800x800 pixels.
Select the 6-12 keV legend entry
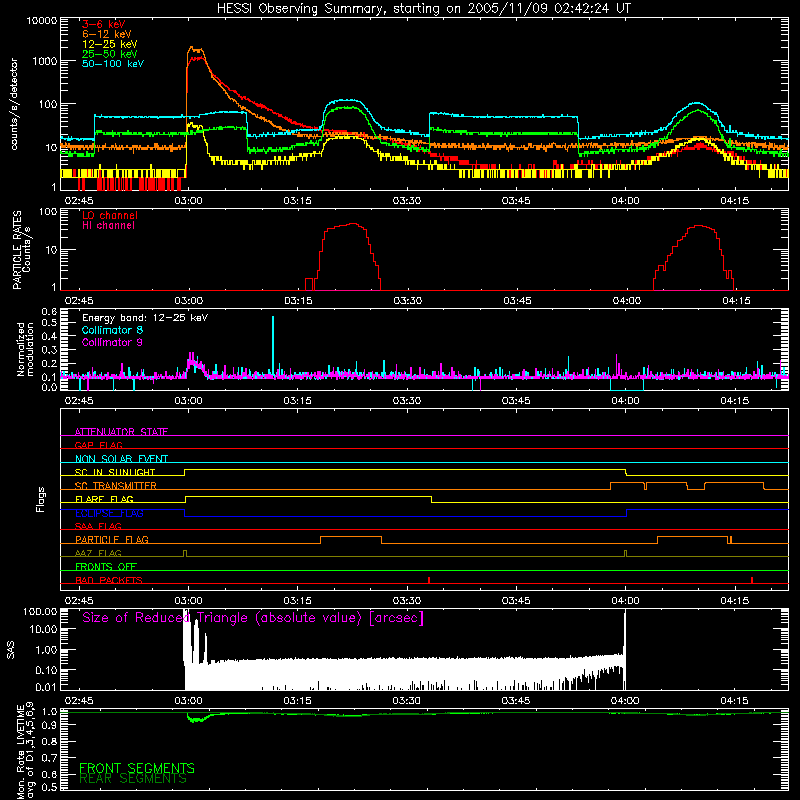[107, 34]
